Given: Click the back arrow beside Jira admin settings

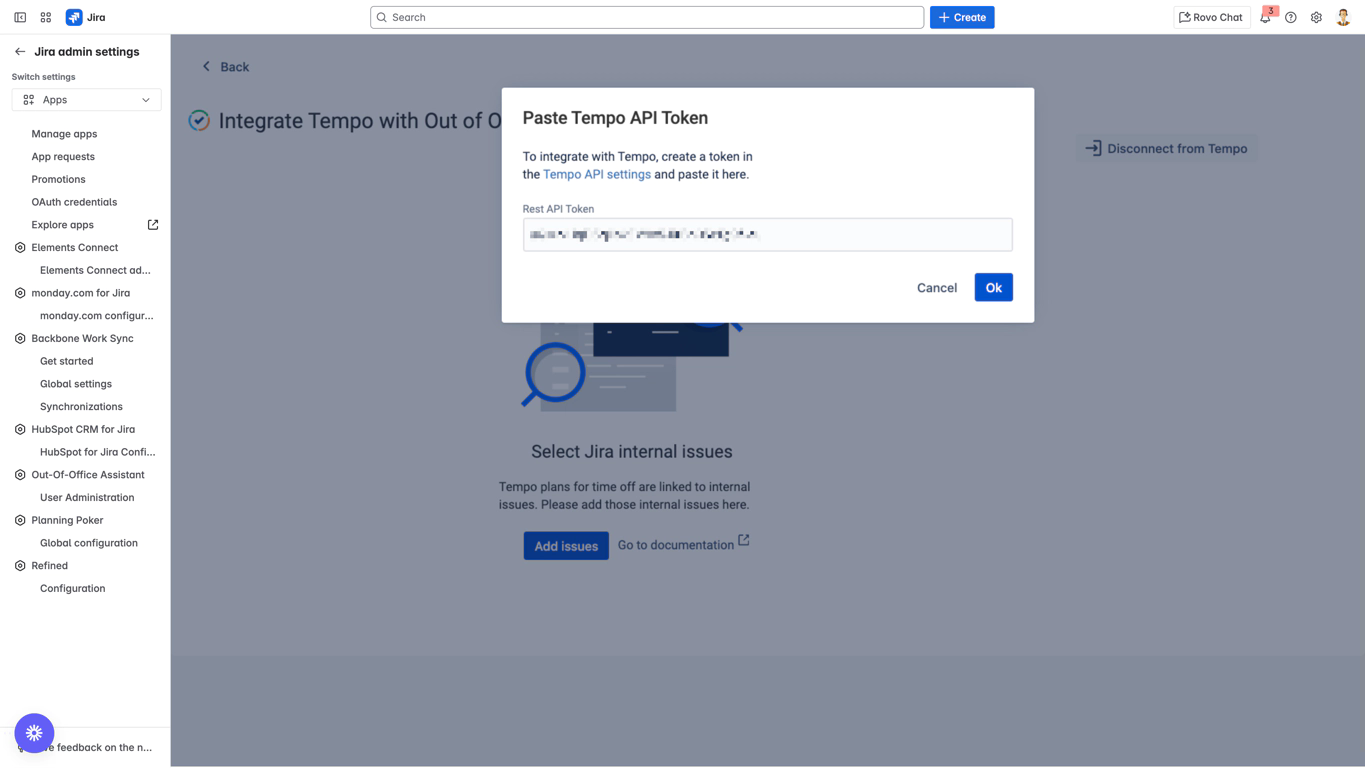Looking at the screenshot, I should pos(20,52).
